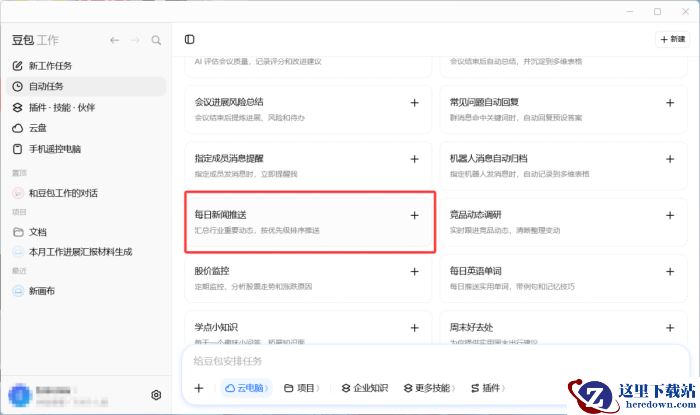
Task: Add the 每日新闻推送 task with plus
Action: (x=414, y=215)
